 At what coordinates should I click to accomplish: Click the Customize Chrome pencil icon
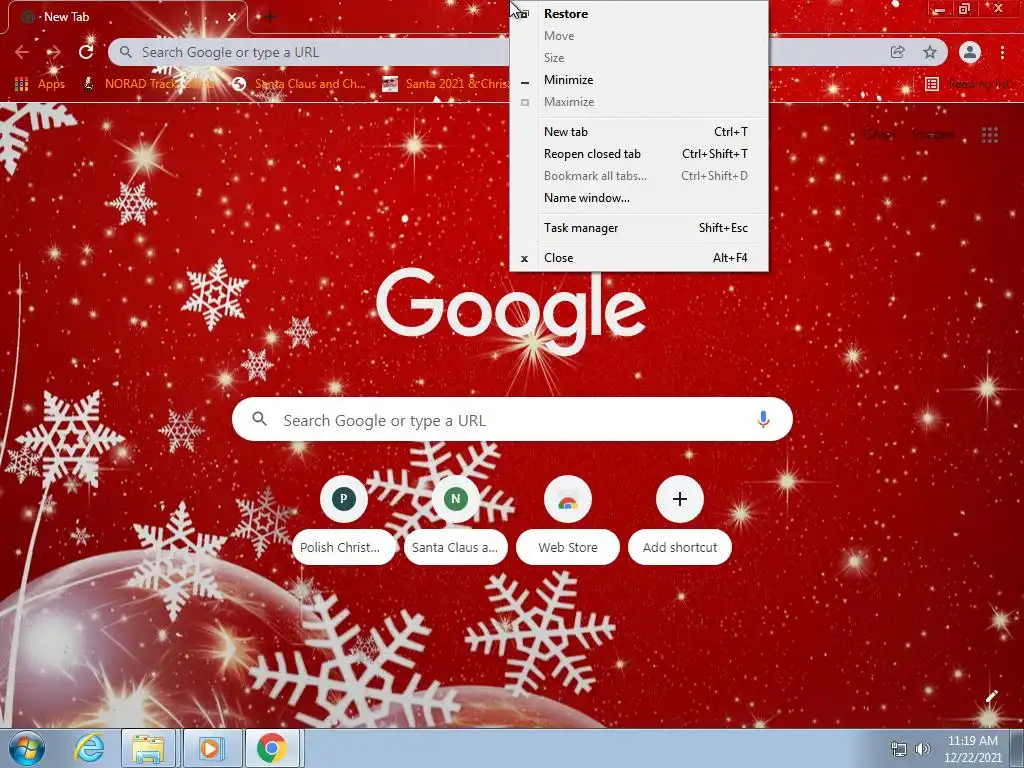[991, 696]
